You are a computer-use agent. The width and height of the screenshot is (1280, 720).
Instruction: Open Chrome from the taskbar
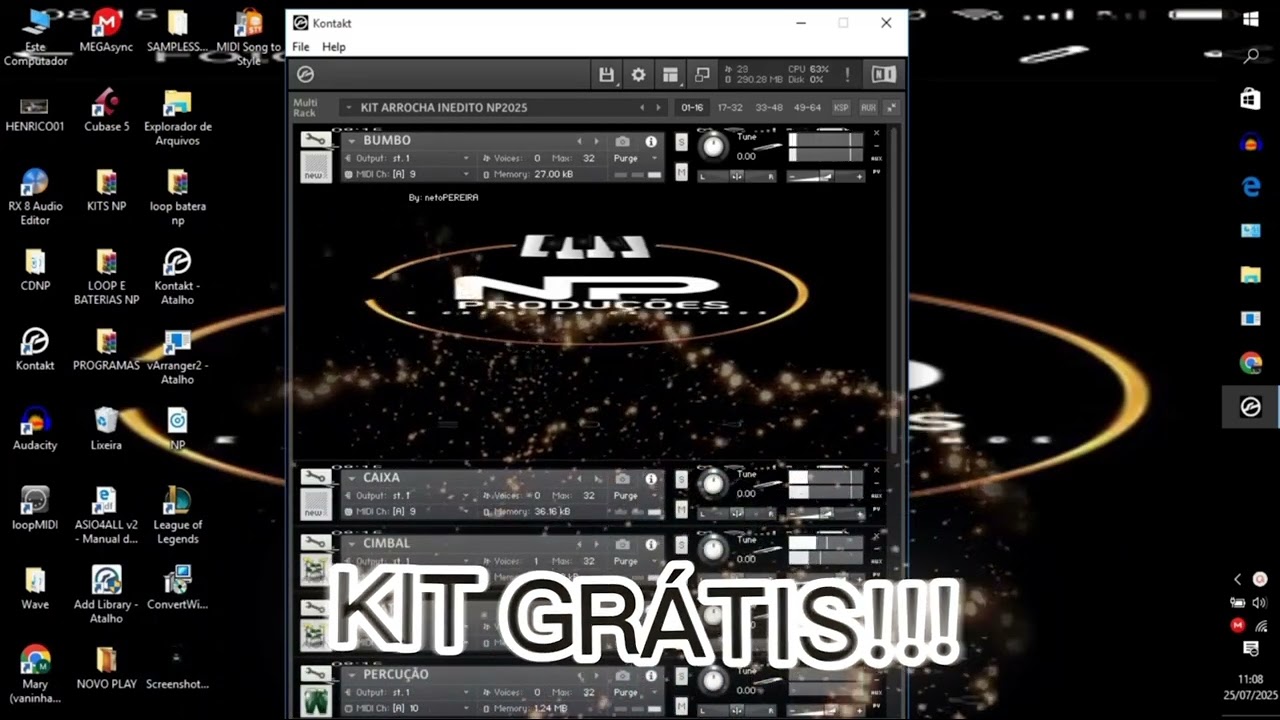1251,363
